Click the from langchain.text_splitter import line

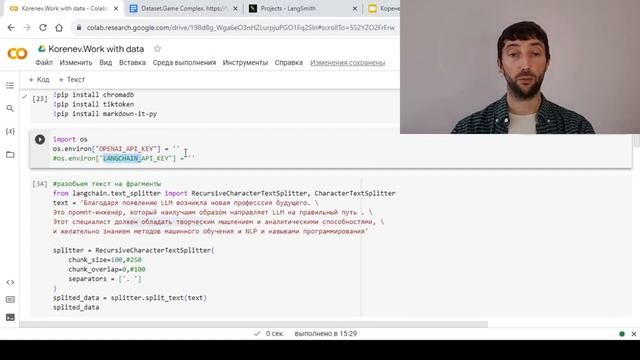(x=224, y=193)
